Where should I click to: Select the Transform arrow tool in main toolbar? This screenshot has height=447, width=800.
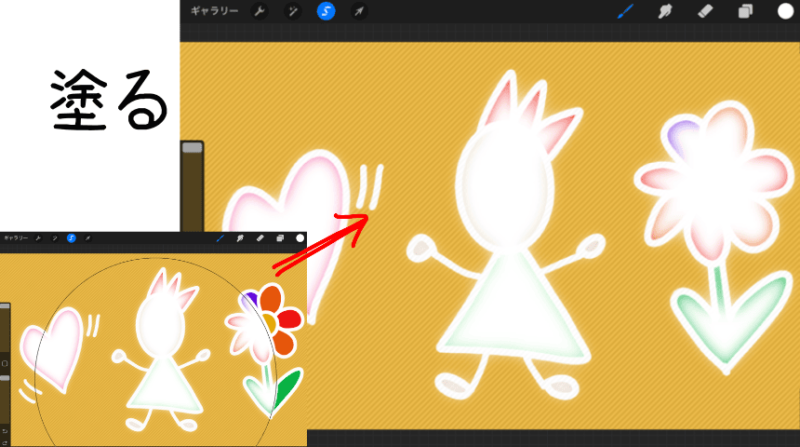(359, 11)
